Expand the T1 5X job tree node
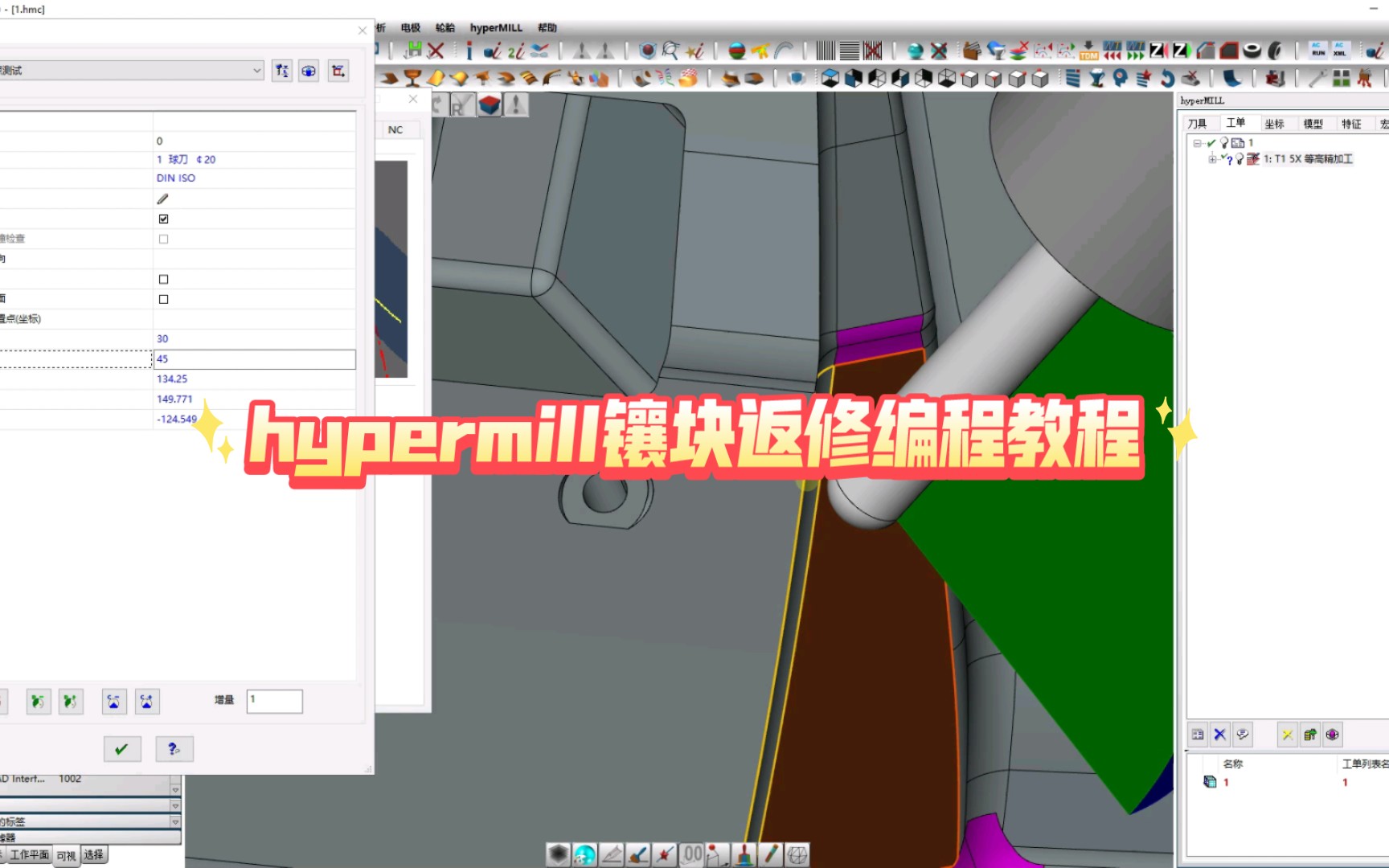 [1211, 159]
